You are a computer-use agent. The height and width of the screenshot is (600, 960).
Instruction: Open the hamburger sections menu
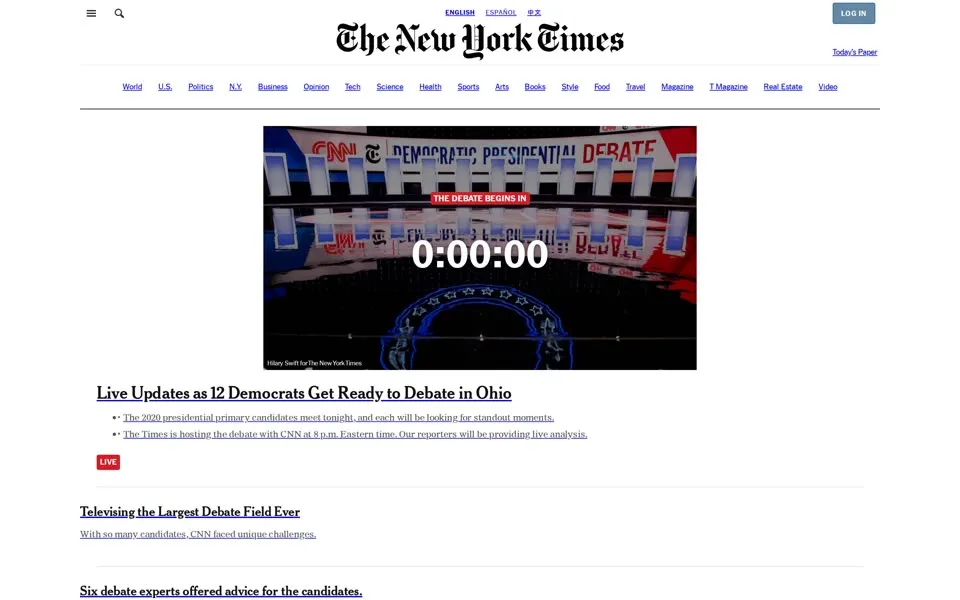pyautogui.click(x=91, y=13)
